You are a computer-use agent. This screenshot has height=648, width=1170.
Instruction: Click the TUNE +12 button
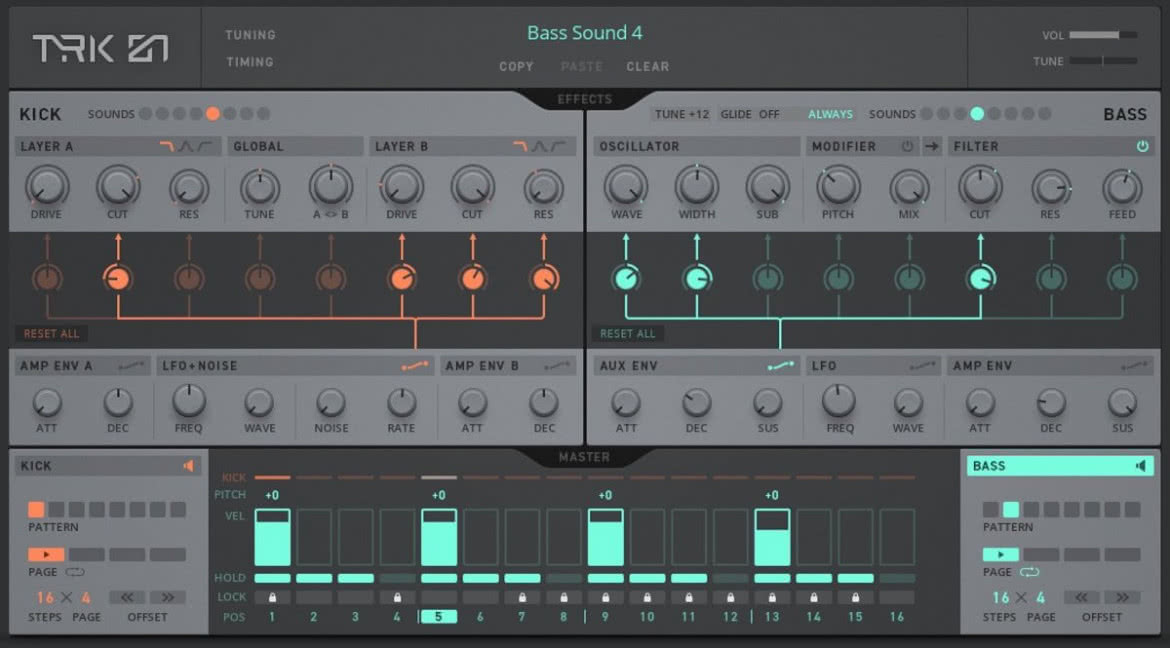(x=682, y=114)
